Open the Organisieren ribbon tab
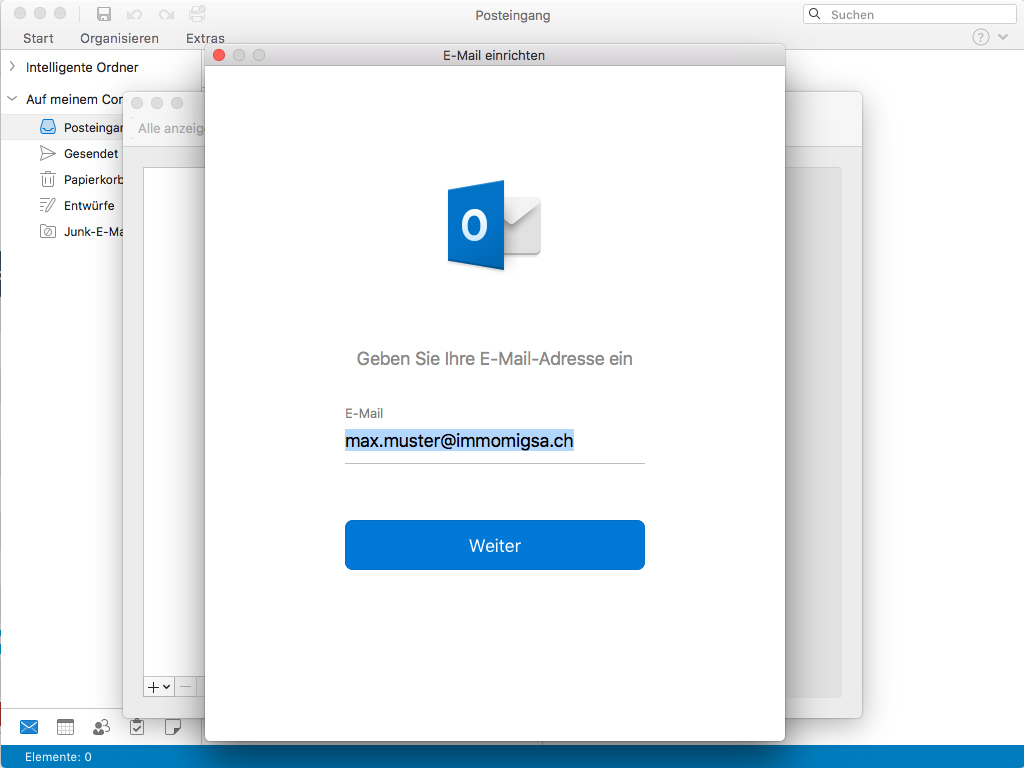The width and height of the screenshot is (1024, 768). [120, 39]
